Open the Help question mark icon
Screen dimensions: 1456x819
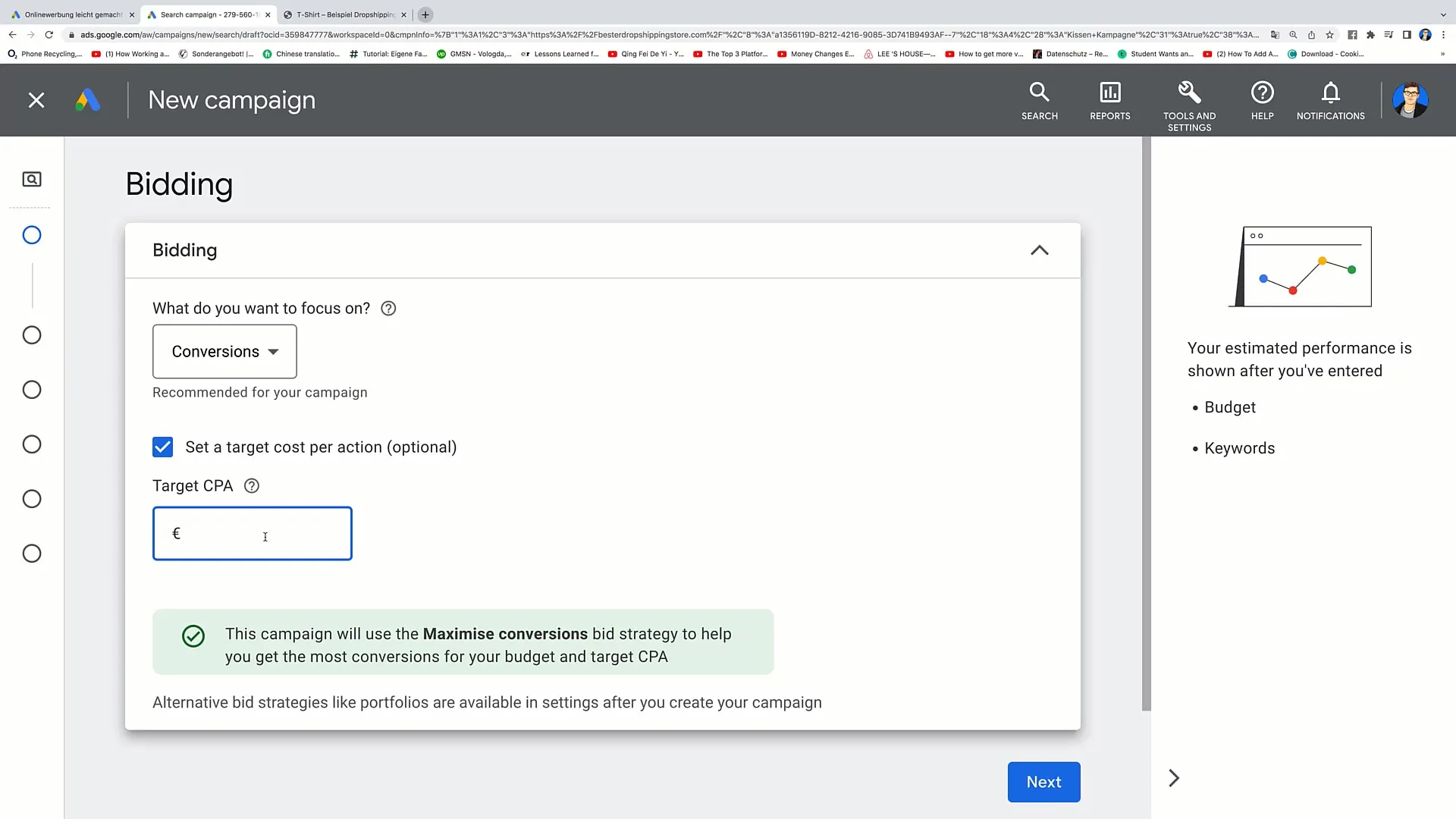tap(1262, 101)
